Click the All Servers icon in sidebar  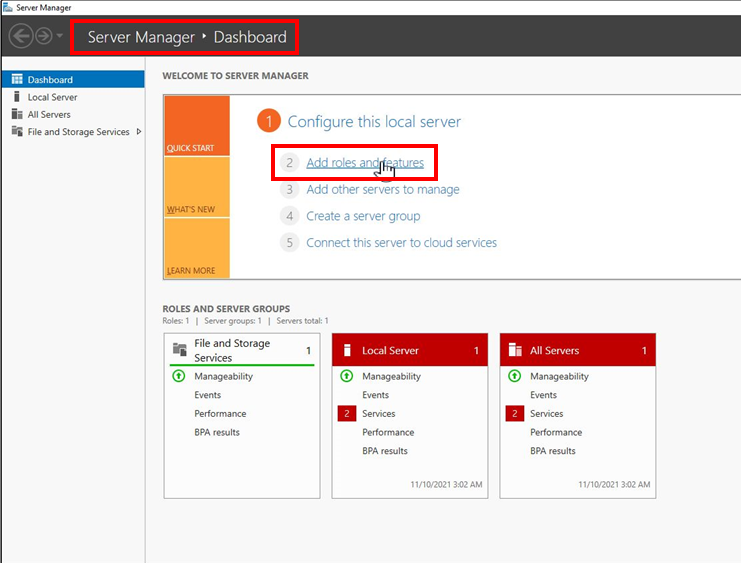pyautogui.click(x=17, y=114)
